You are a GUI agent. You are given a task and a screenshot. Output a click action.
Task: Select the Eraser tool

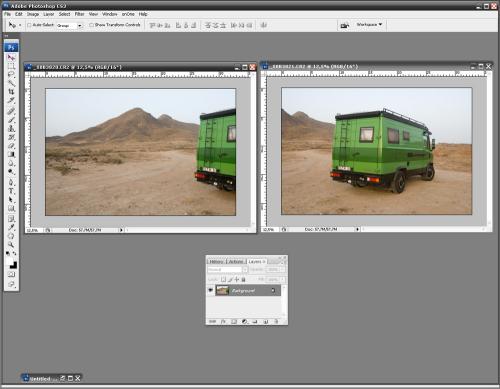click(x=11, y=146)
